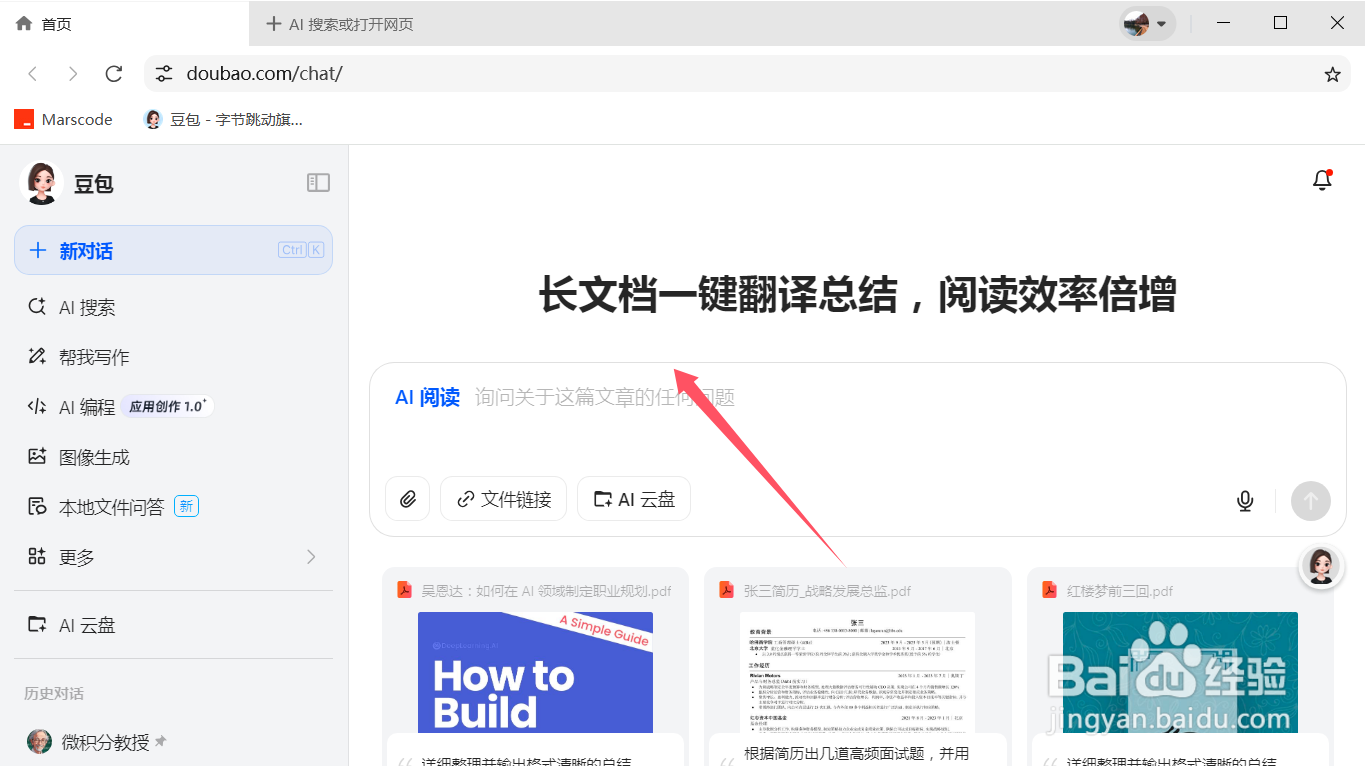Attach file with paperclip icon
The height and width of the screenshot is (766, 1365).
pyautogui.click(x=408, y=499)
